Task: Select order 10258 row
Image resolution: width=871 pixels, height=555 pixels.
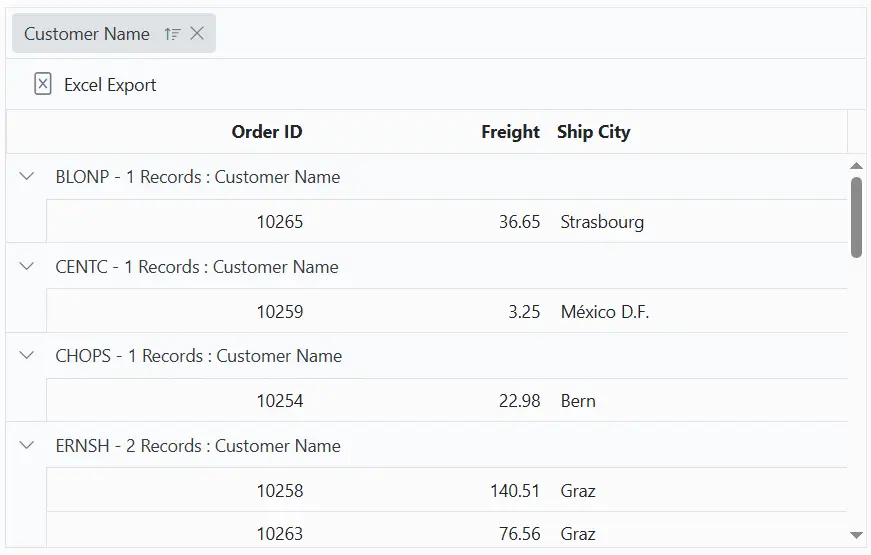Action: click(280, 491)
